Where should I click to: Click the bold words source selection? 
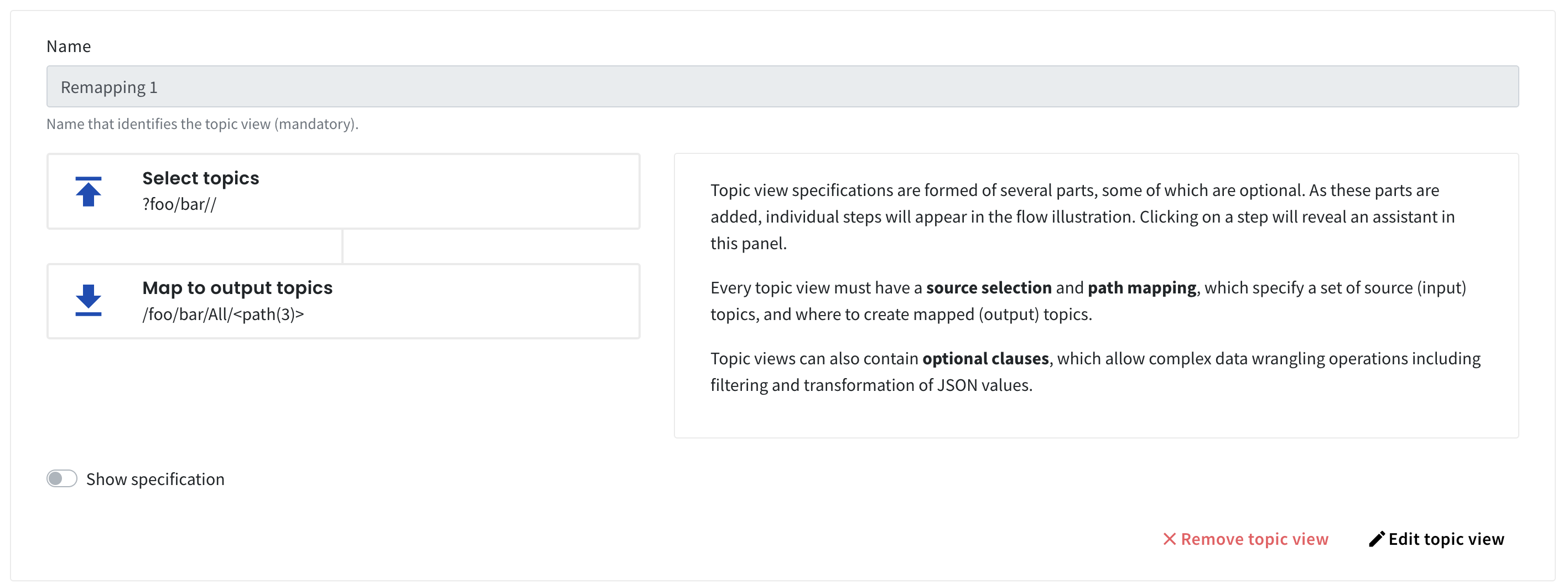(x=989, y=287)
